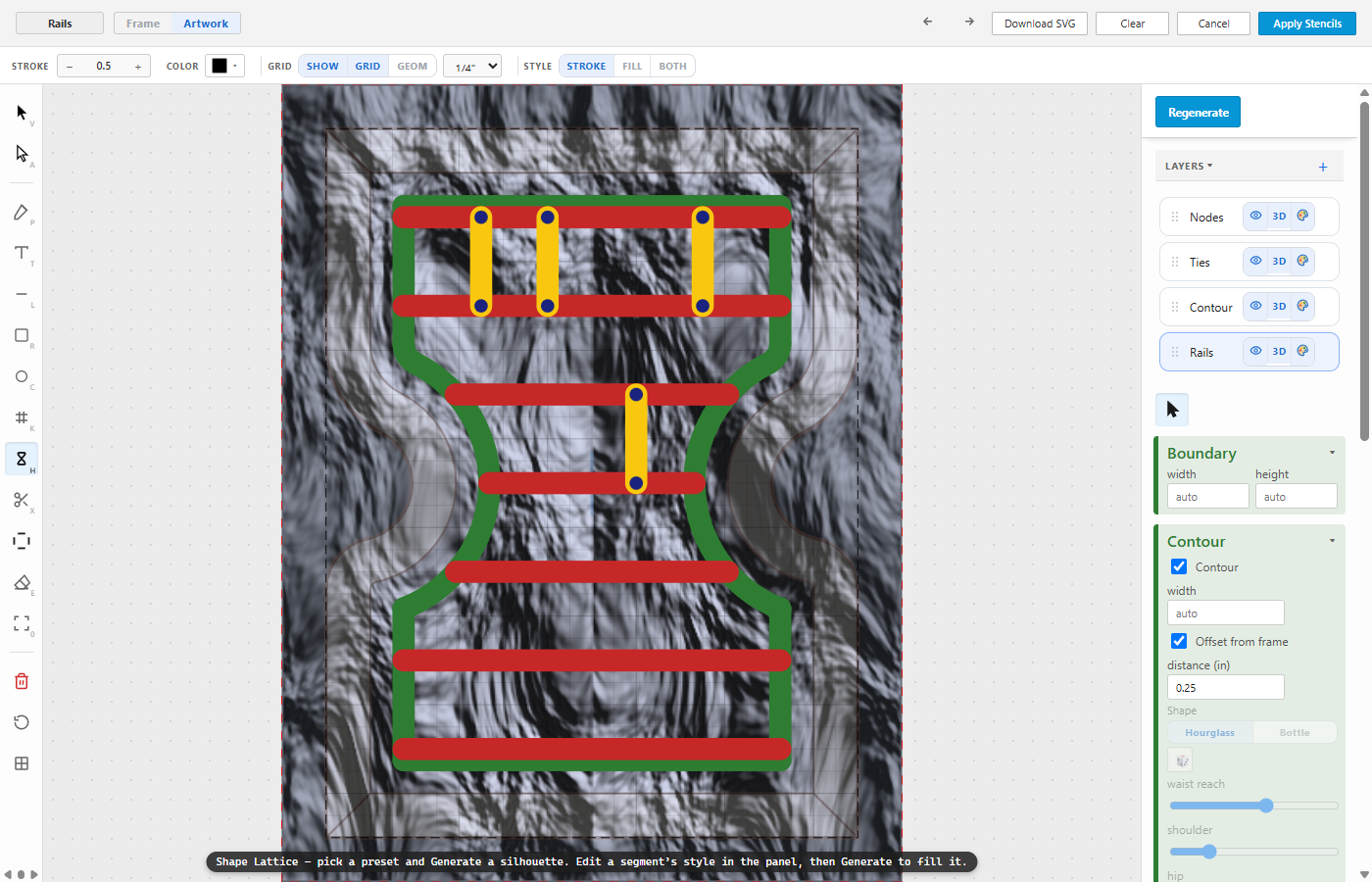Select the direct selection tool
Image resolution: width=1372 pixels, height=882 pixels.
point(22,154)
